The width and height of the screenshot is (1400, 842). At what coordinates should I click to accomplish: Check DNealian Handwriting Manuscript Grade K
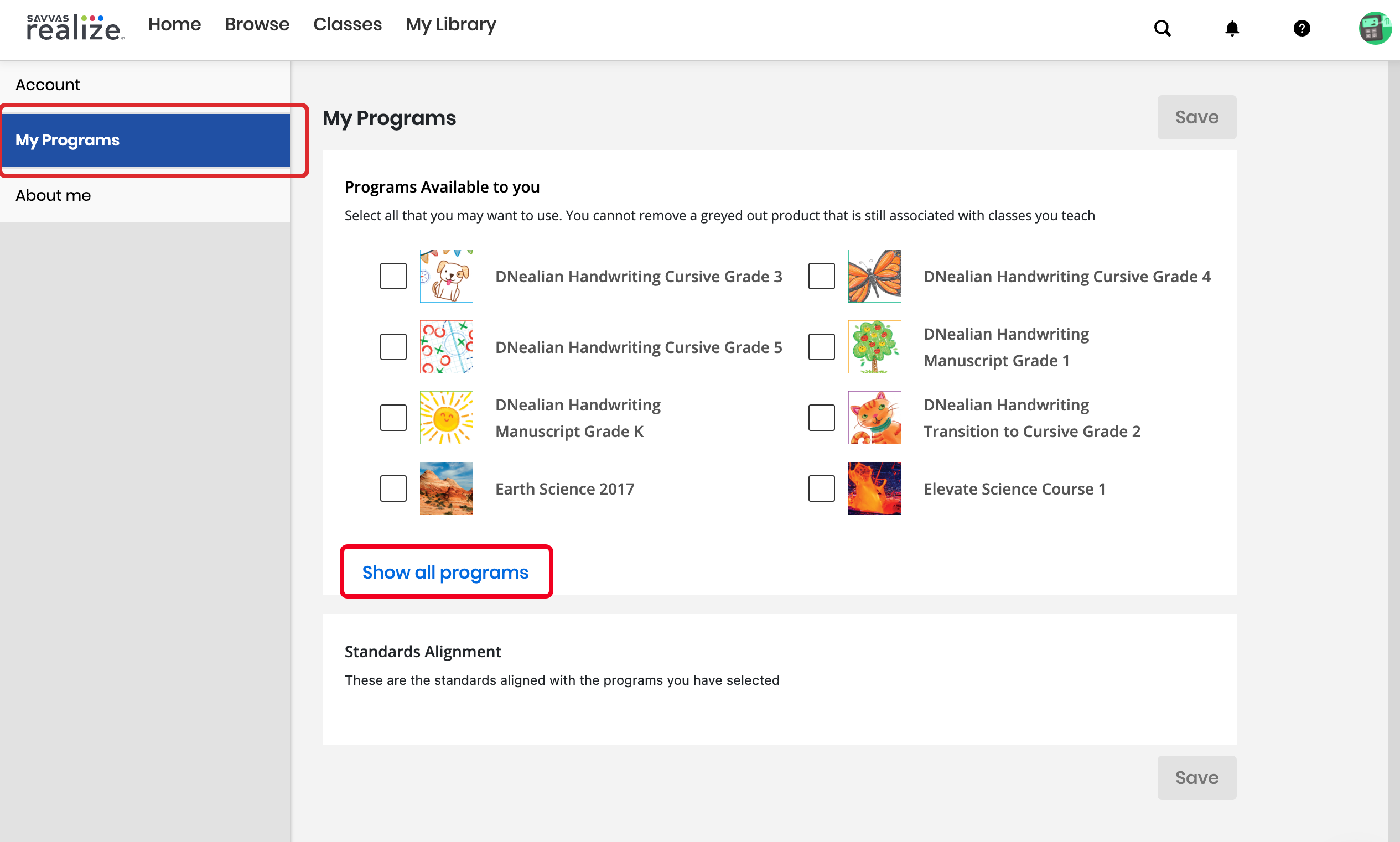[x=393, y=418]
